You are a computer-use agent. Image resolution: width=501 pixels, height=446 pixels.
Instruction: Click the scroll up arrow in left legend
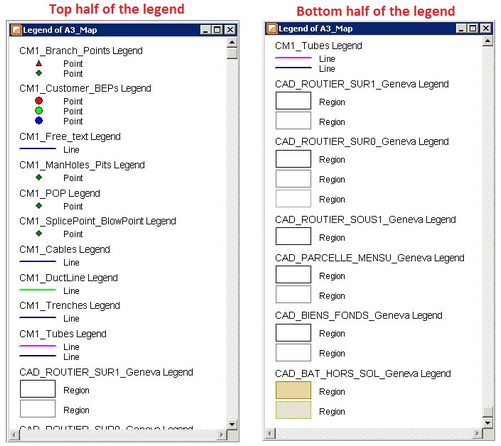[x=232, y=43]
